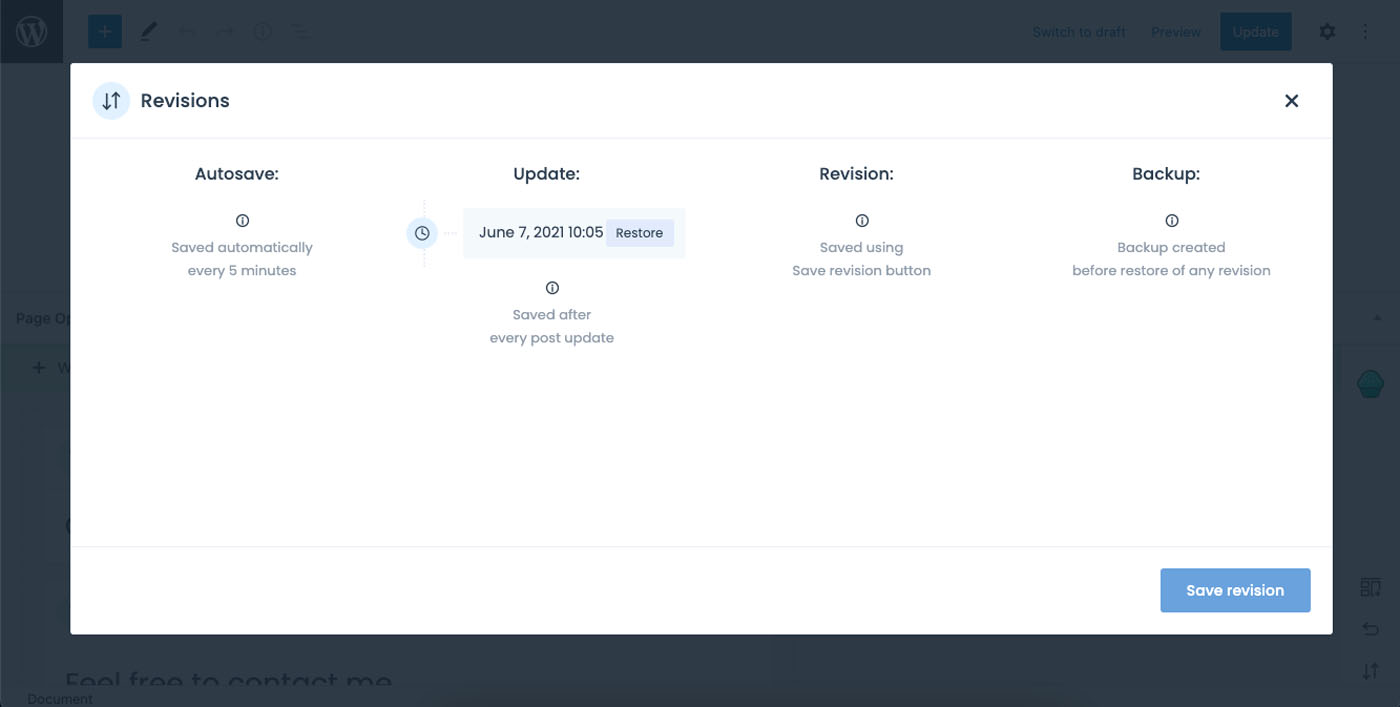This screenshot has height=707, width=1400.
Task: Collapse the Page Options panel arrow
Action: point(1377,318)
